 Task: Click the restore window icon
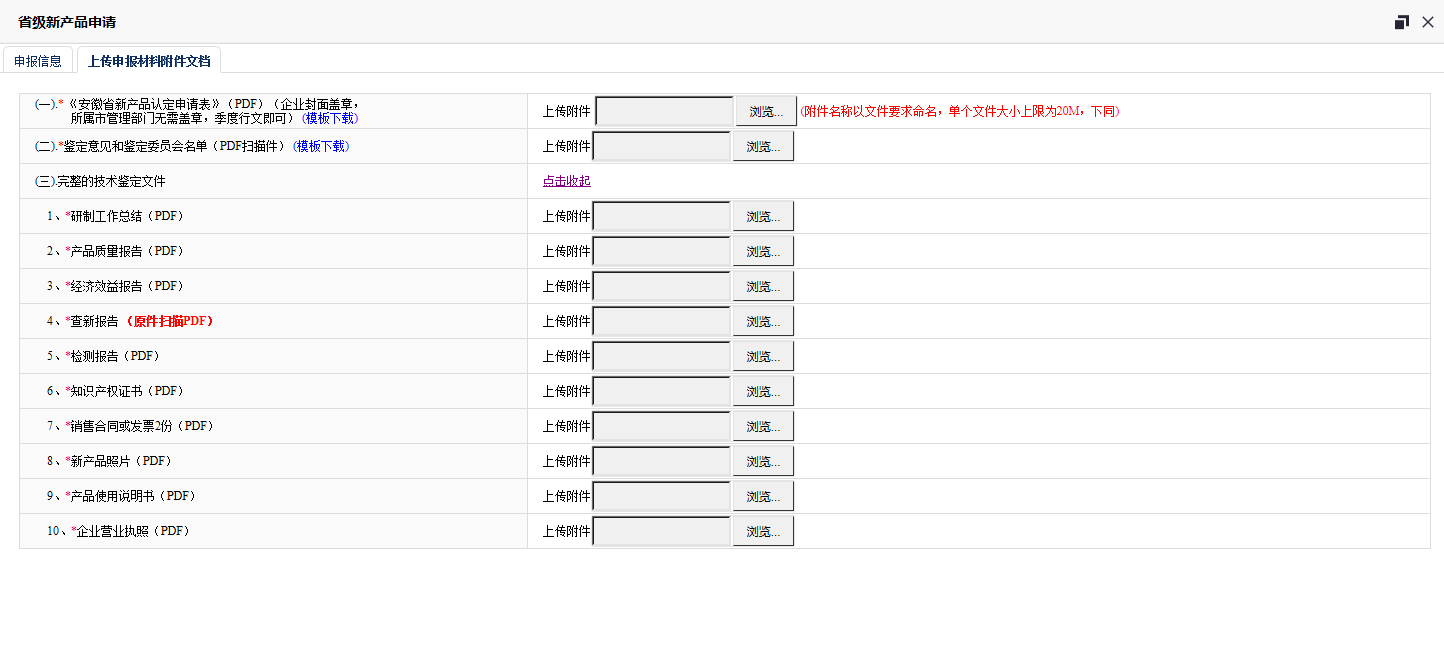(x=1401, y=22)
